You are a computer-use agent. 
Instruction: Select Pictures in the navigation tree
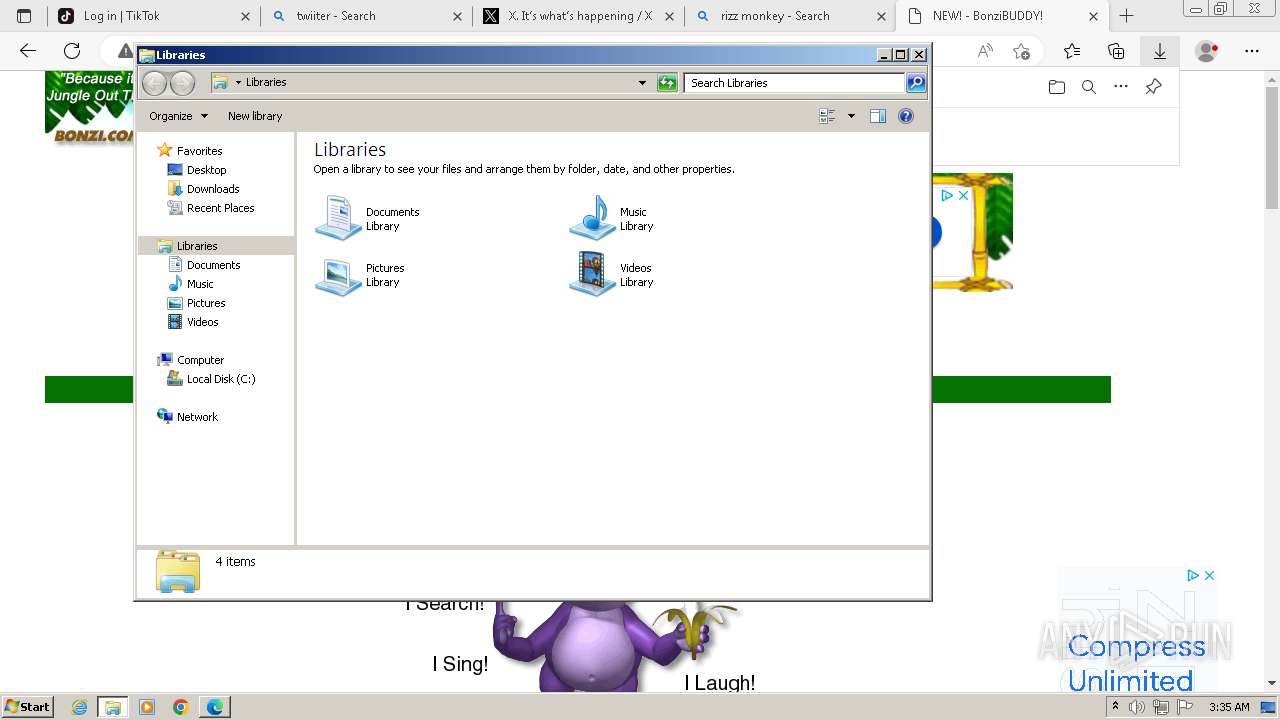pyautogui.click(x=206, y=303)
